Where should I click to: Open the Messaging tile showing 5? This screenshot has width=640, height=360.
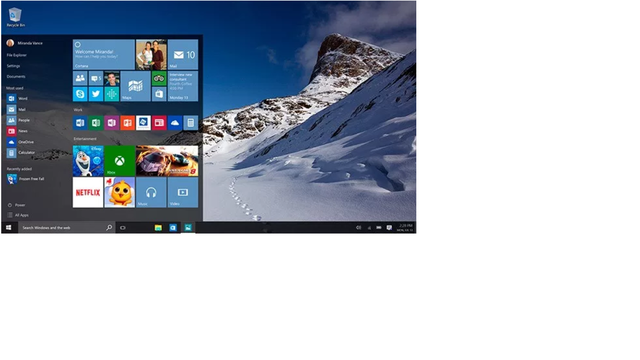click(96, 78)
